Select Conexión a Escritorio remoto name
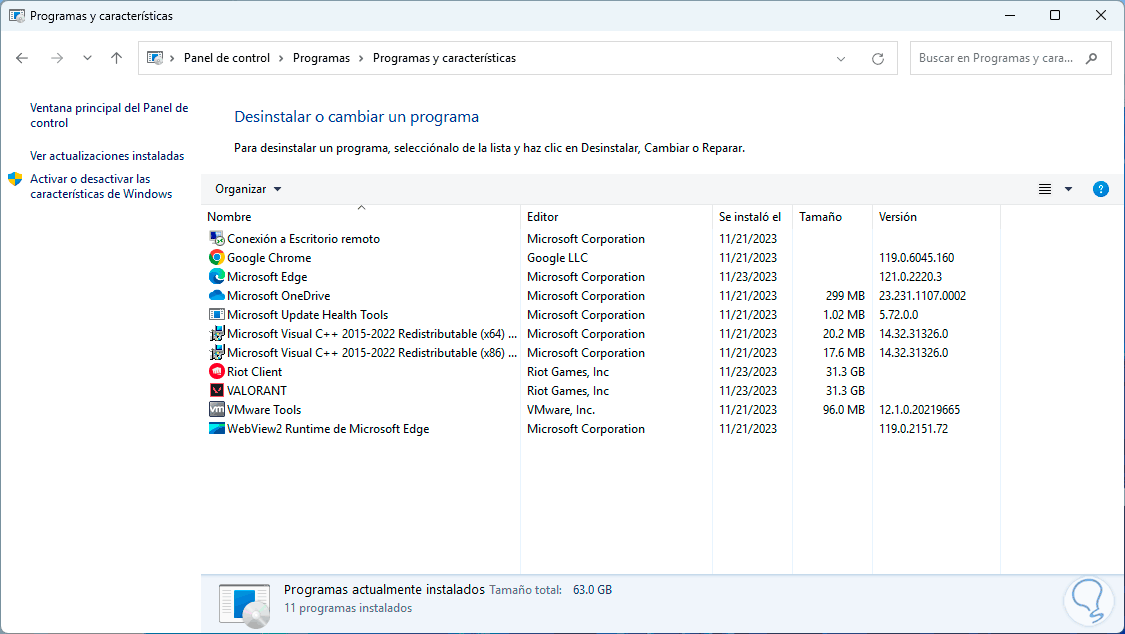1125x634 pixels. click(303, 239)
